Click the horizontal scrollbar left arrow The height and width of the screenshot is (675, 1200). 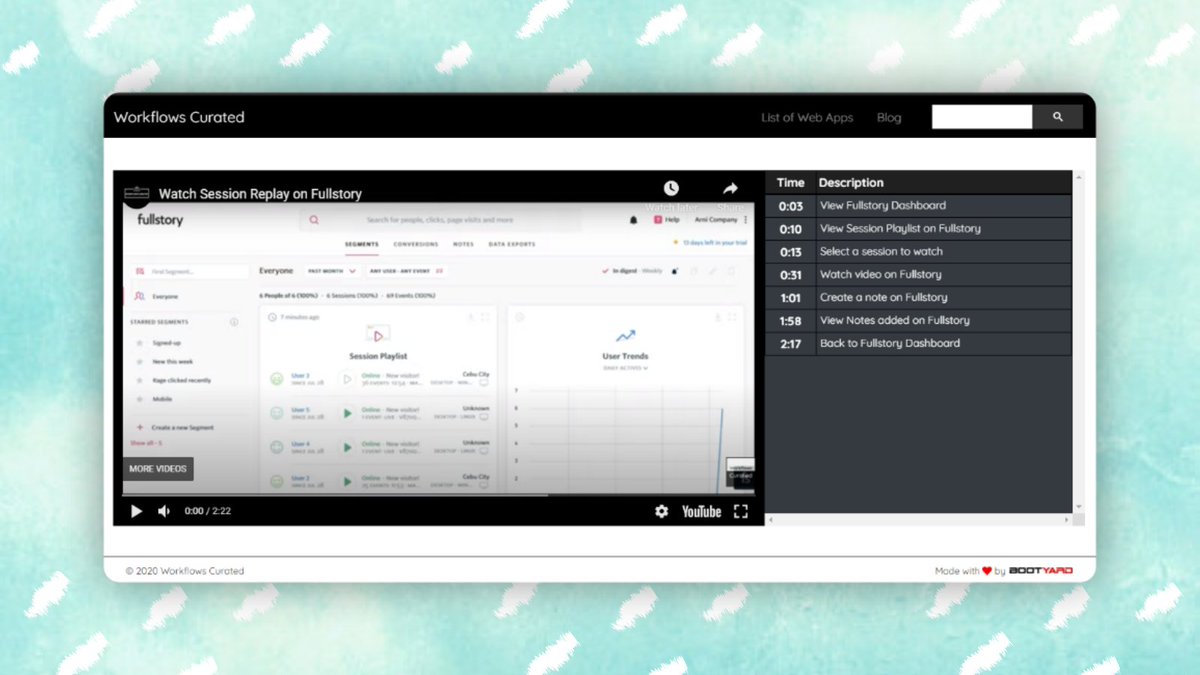pyautogui.click(x=772, y=520)
